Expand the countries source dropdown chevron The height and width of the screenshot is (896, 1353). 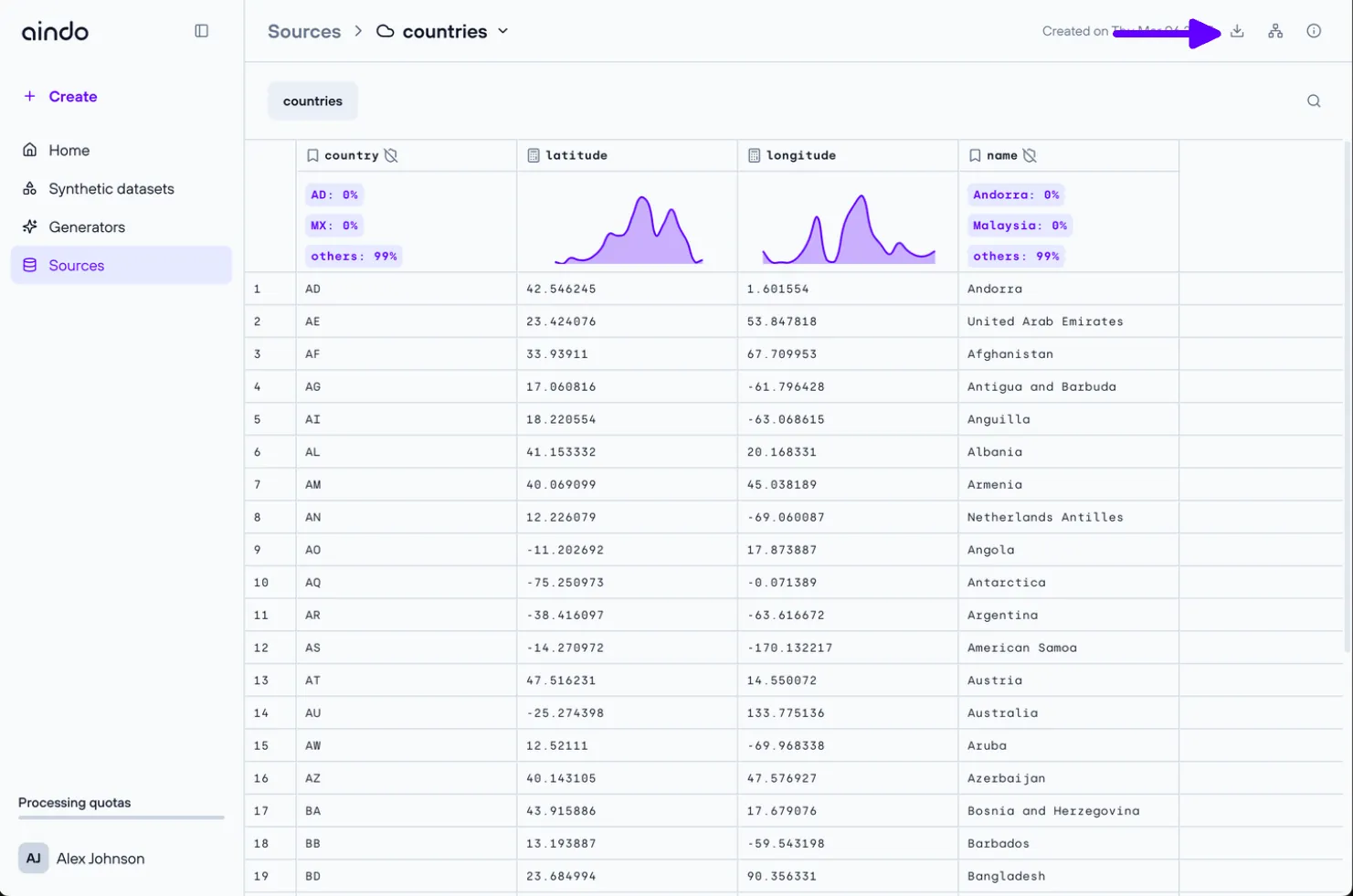pos(502,31)
